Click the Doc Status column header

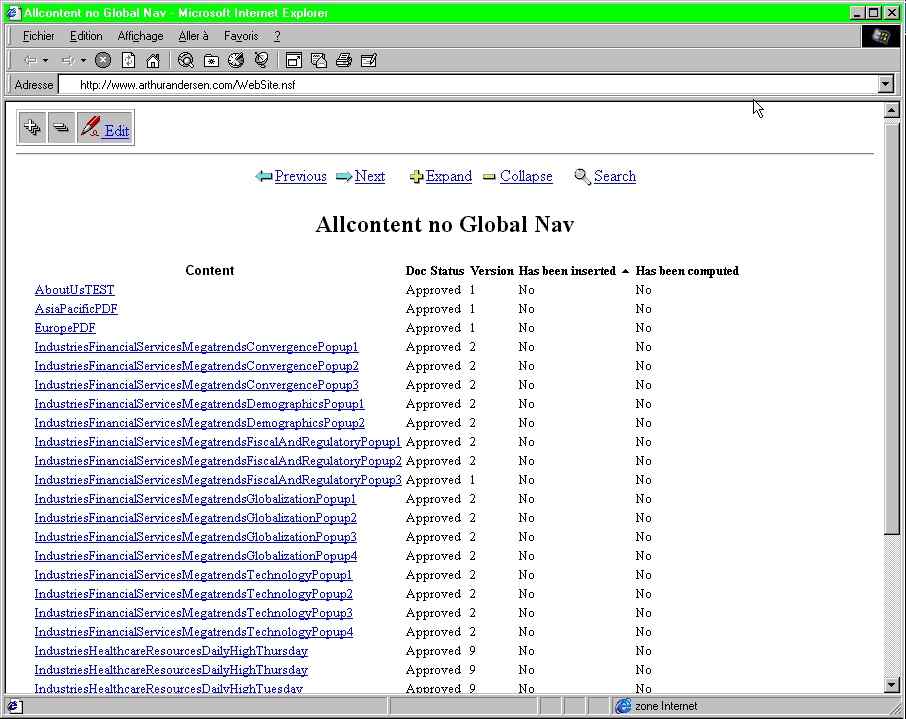435,270
